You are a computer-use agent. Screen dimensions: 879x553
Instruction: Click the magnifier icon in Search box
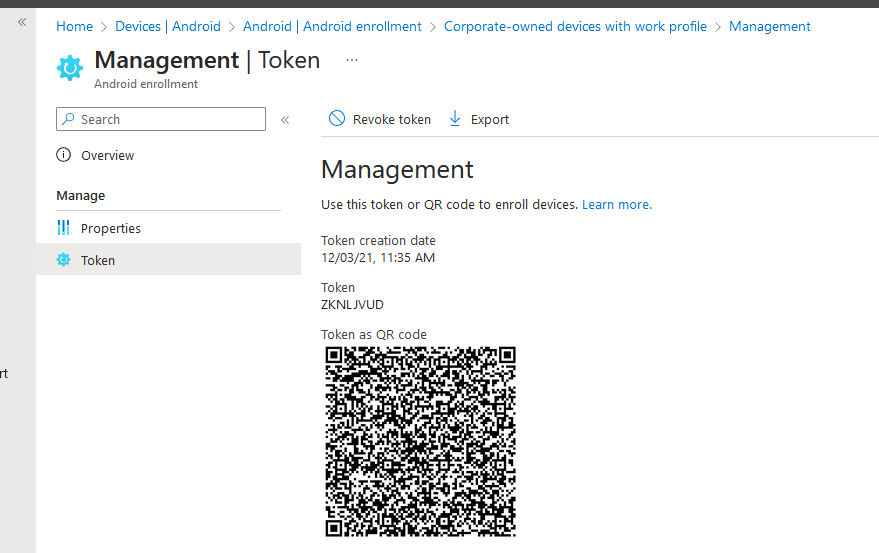(68, 119)
